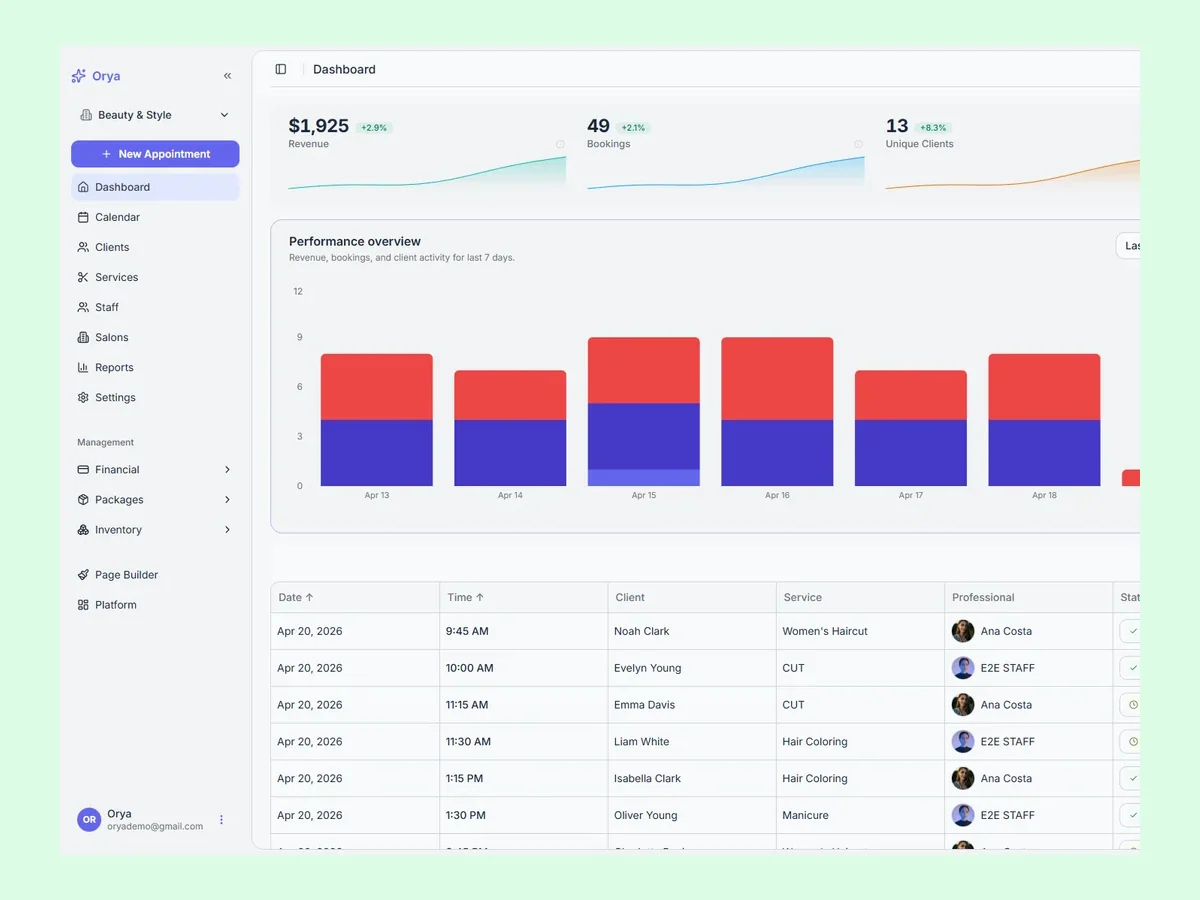Click the Salons building icon
Screen dimensions: 1200x900
tap(83, 337)
